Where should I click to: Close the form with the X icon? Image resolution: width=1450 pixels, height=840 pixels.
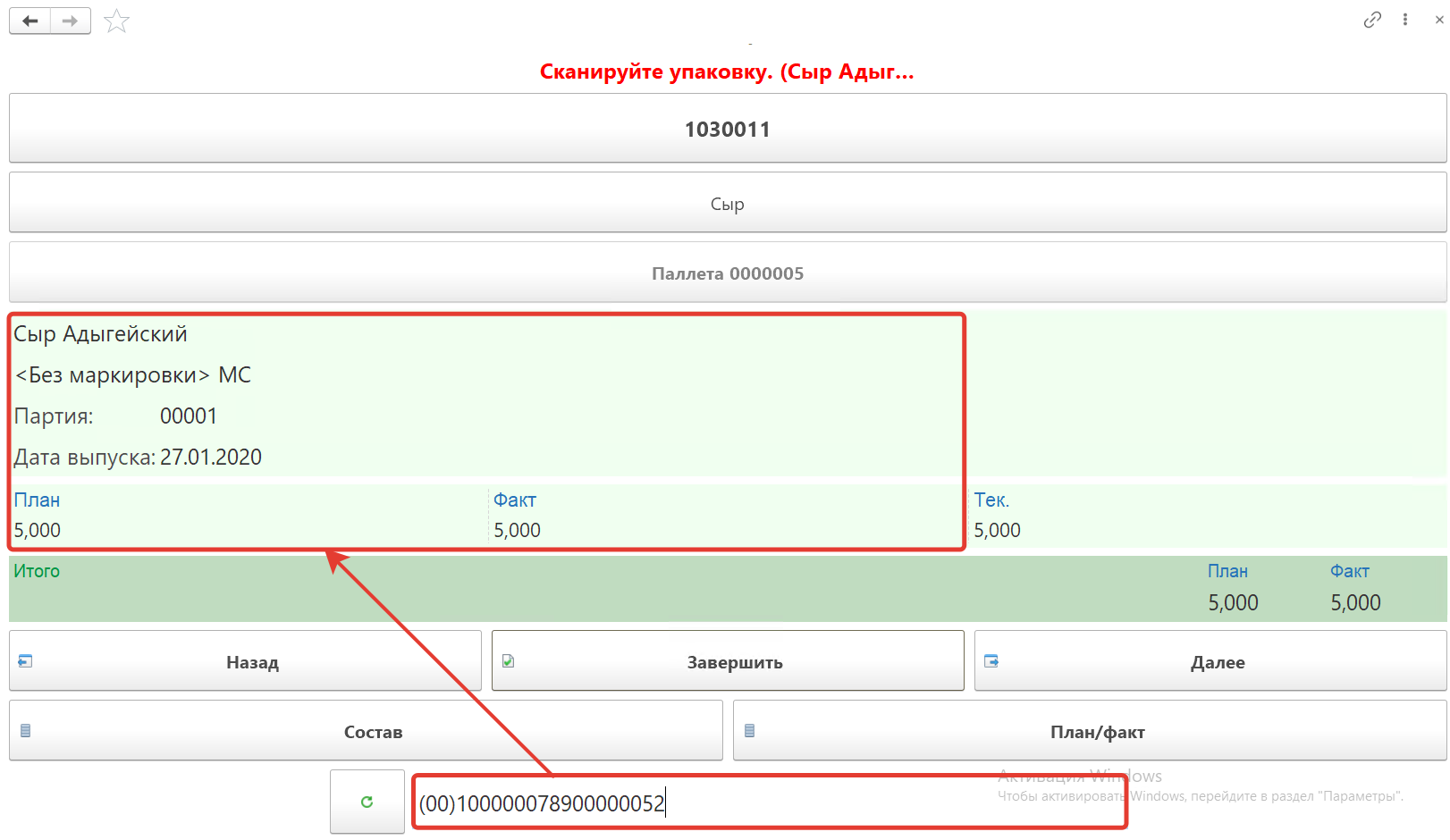1438,20
